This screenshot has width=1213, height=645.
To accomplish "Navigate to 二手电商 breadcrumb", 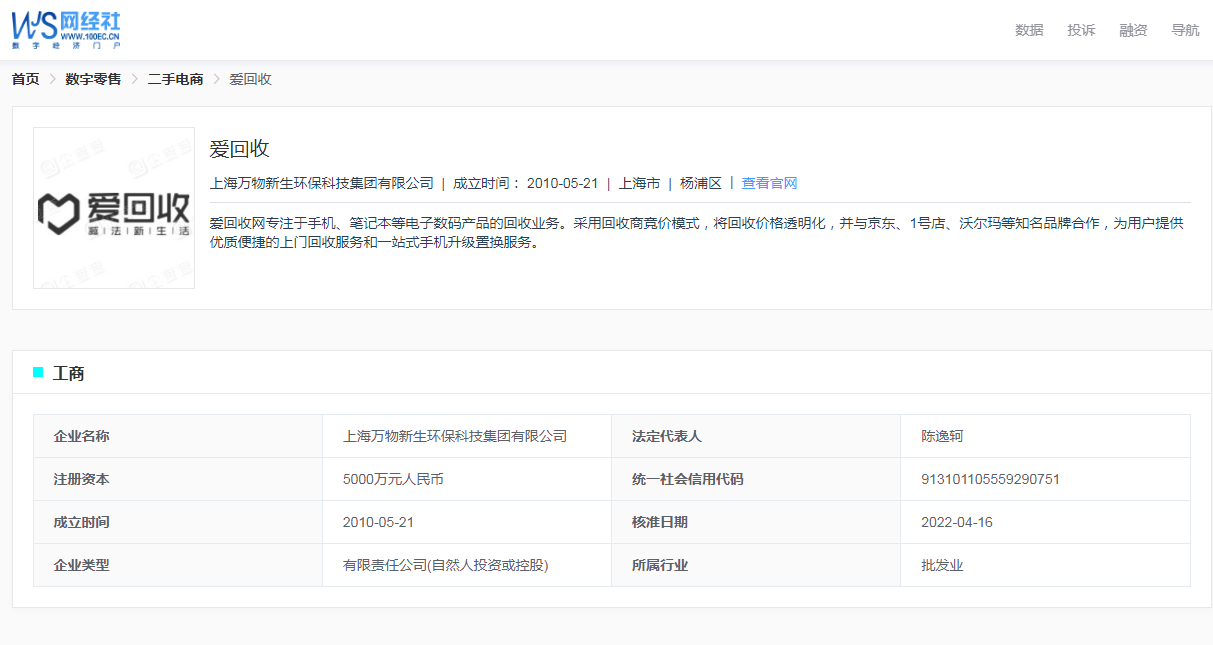I will [x=175, y=79].
